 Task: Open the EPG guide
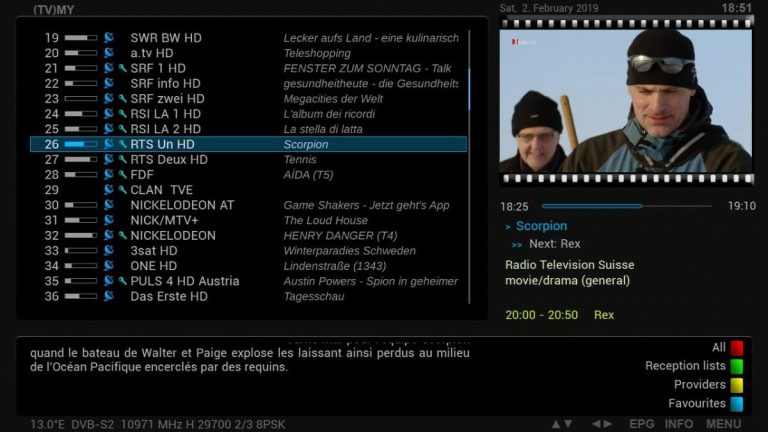pyautogui.click(x=641, y=424)
